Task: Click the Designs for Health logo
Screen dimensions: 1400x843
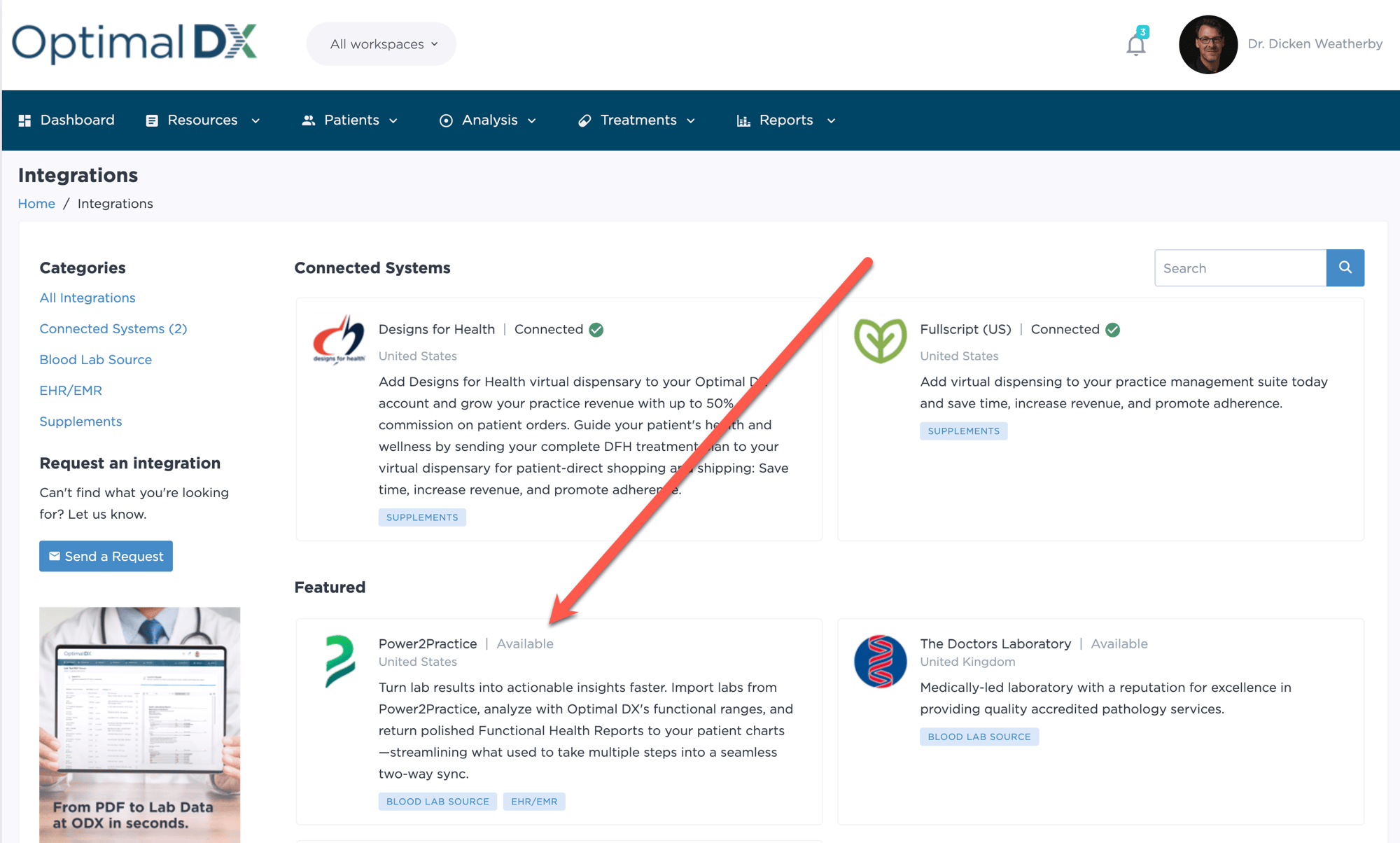Action: 339,339
